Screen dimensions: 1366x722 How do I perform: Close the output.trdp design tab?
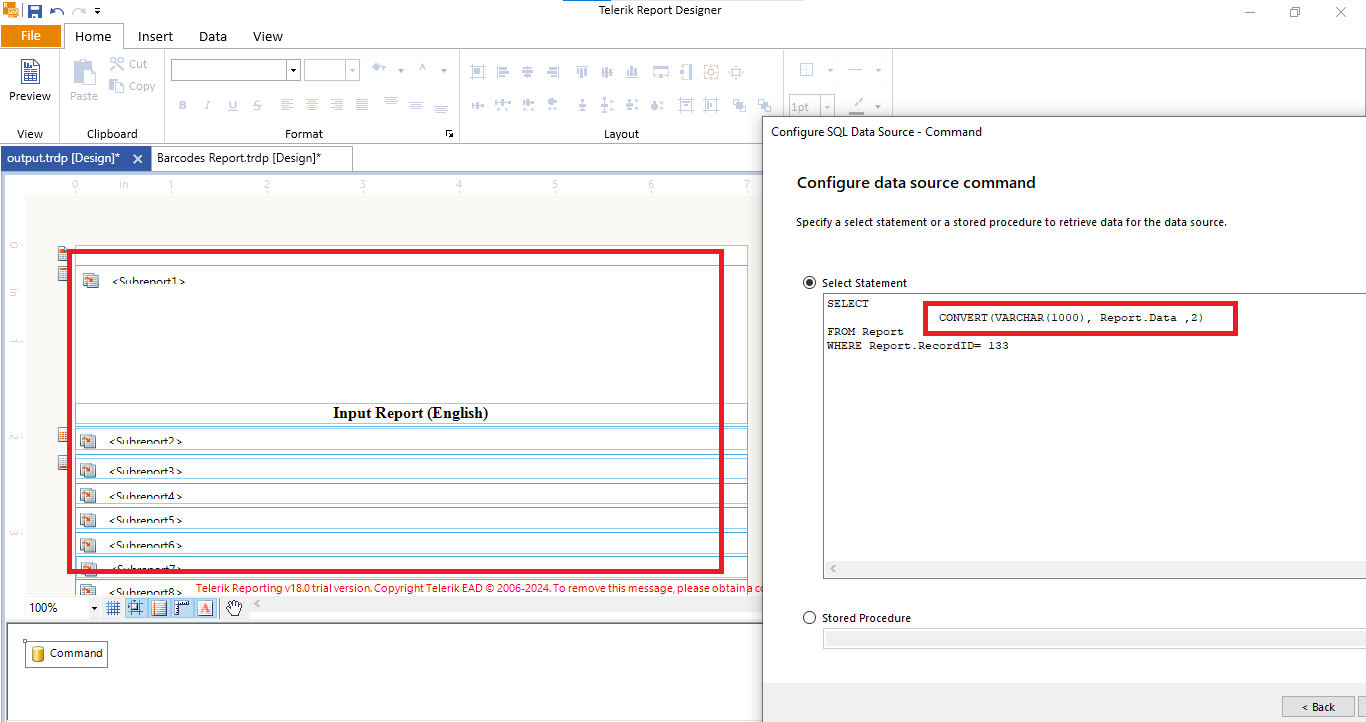coord(137,159)
